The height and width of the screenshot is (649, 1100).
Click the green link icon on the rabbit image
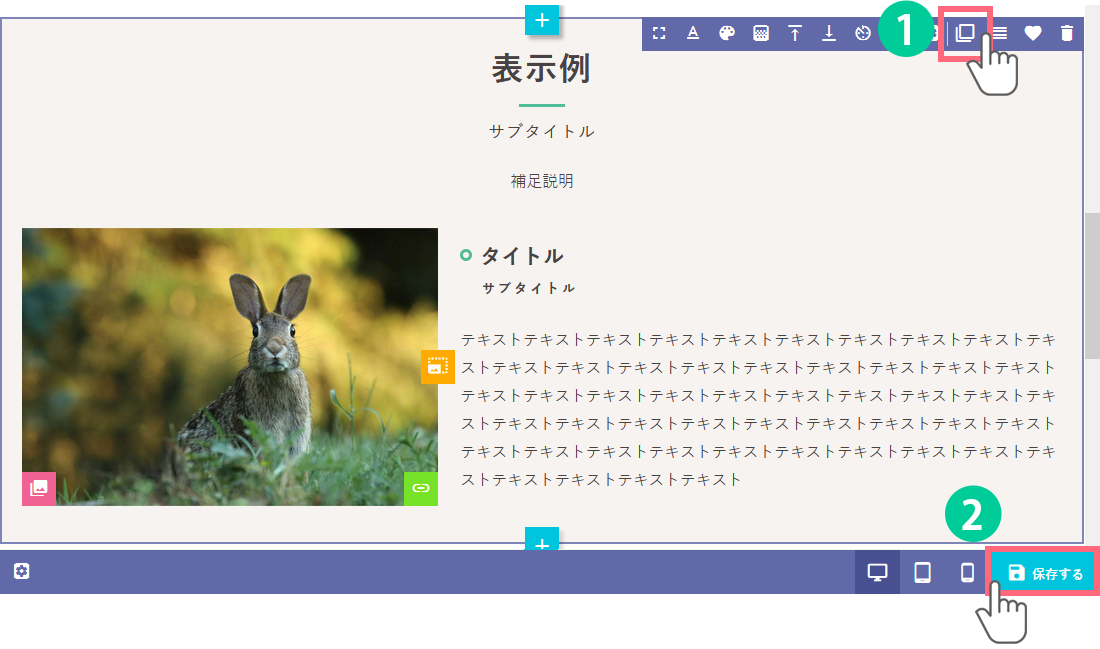(421, 488)
